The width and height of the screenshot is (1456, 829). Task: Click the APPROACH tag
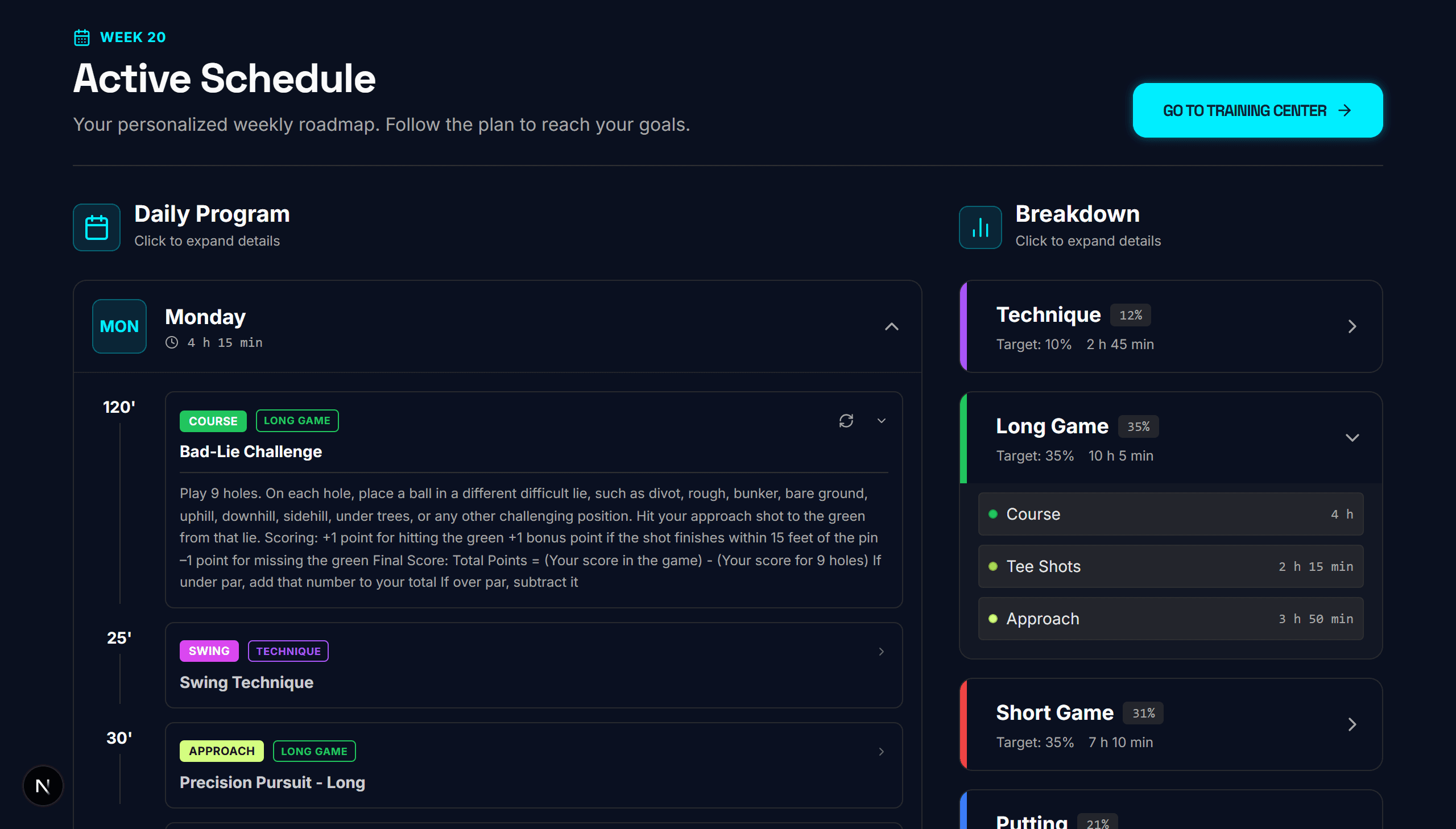coord(221,751)
